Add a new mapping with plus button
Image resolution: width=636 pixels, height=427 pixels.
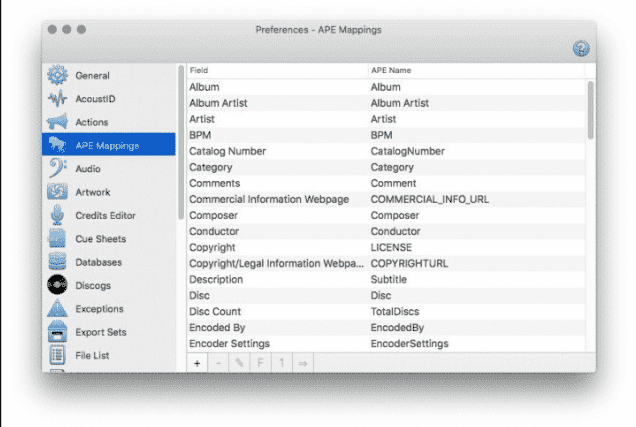[x=197, y=363]
